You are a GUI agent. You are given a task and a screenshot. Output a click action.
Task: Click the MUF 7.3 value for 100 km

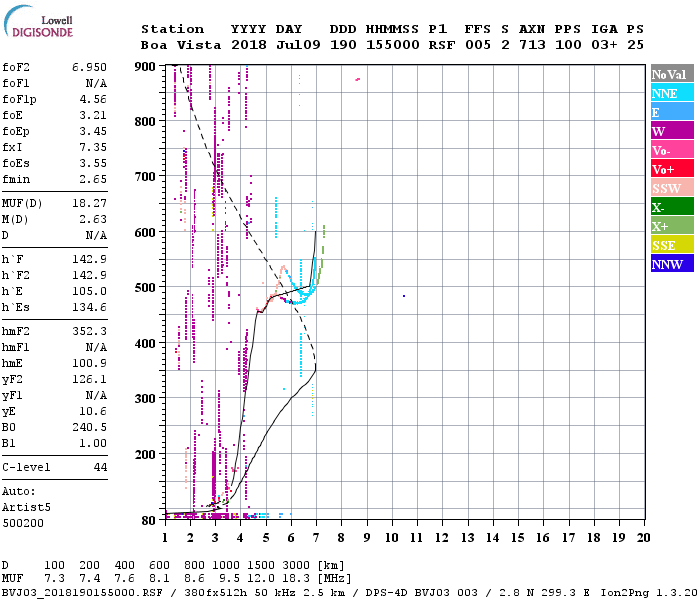pyautogui.click(x=54, y=578)
